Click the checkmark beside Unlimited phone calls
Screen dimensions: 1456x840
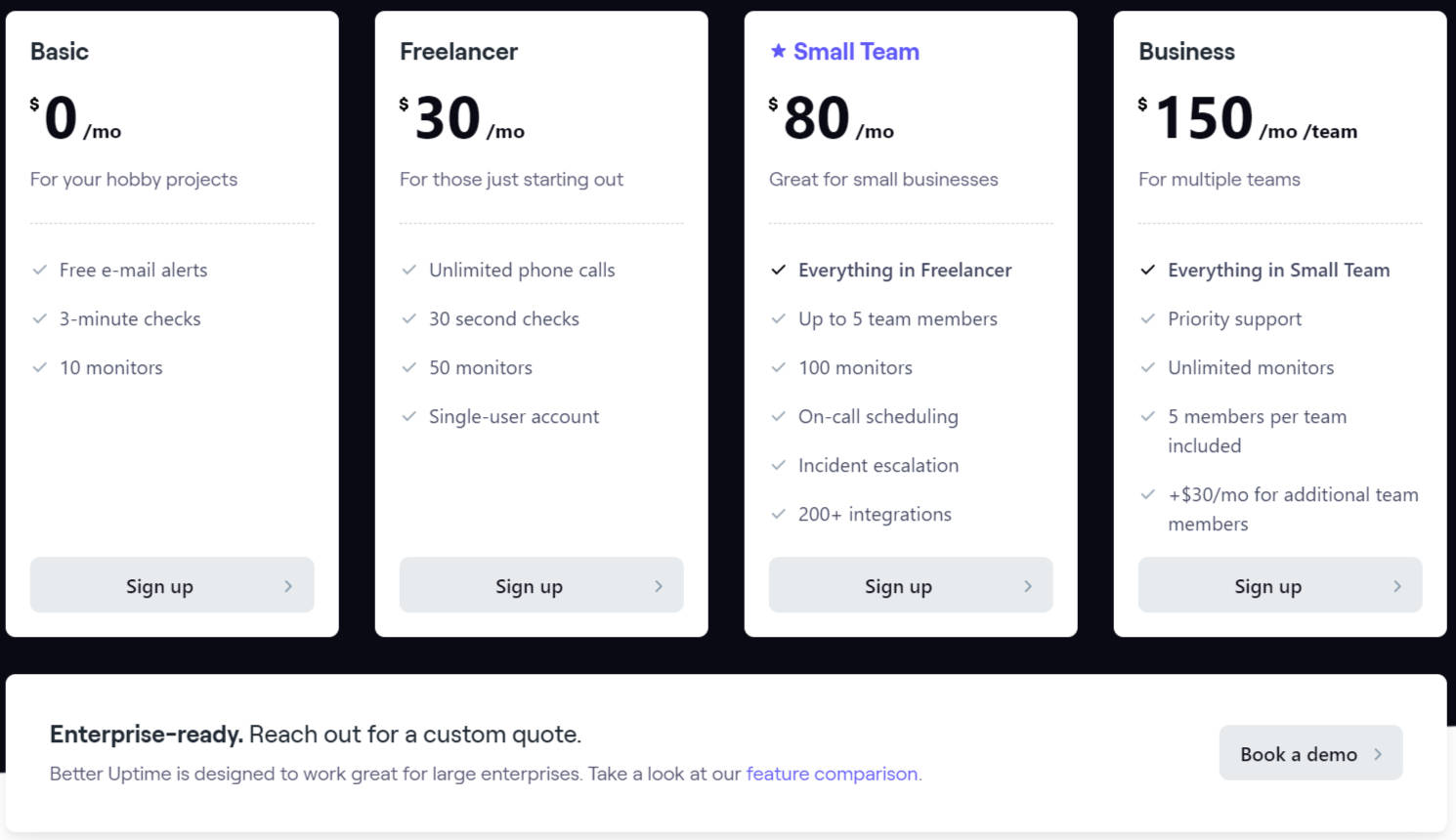click(408, 270)
